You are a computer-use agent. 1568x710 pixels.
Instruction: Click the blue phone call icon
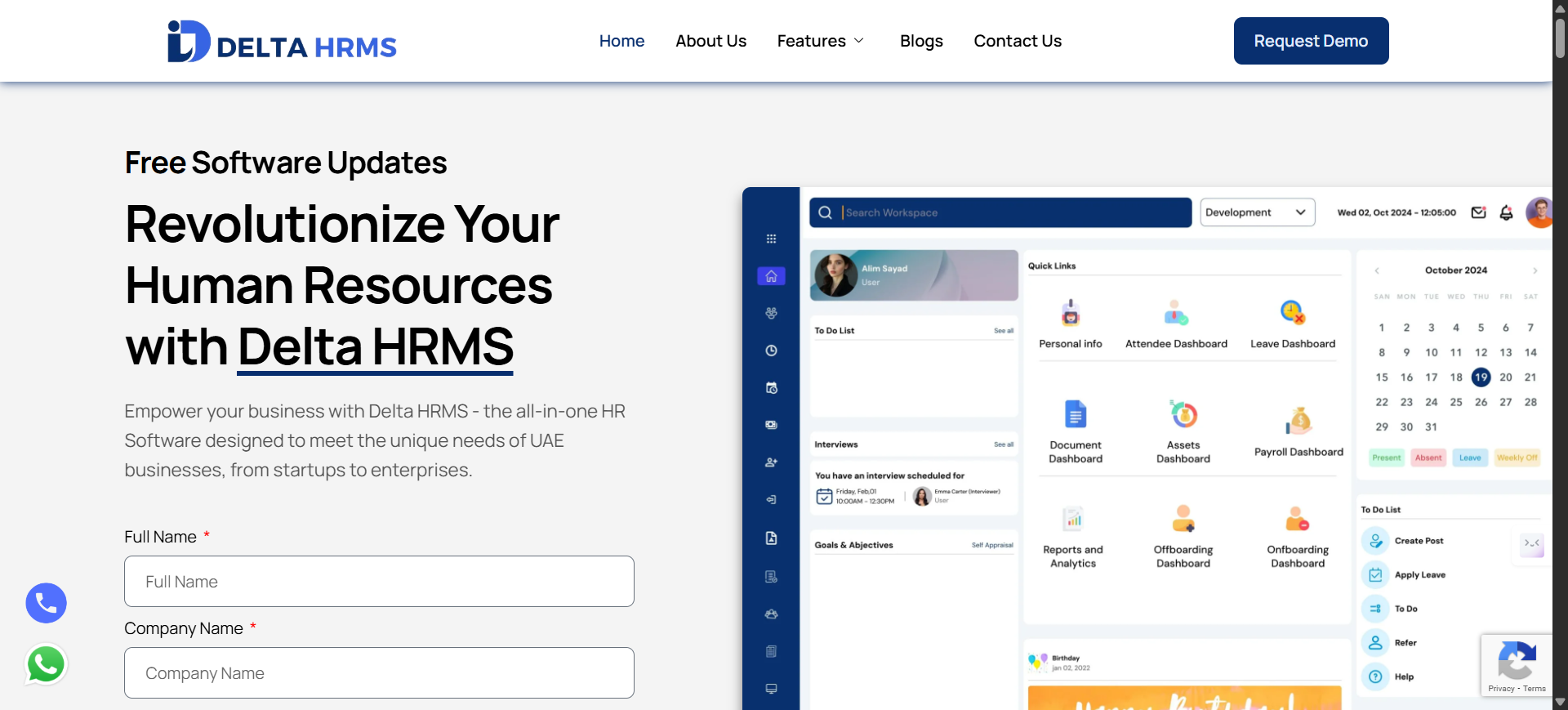(46, 603)
